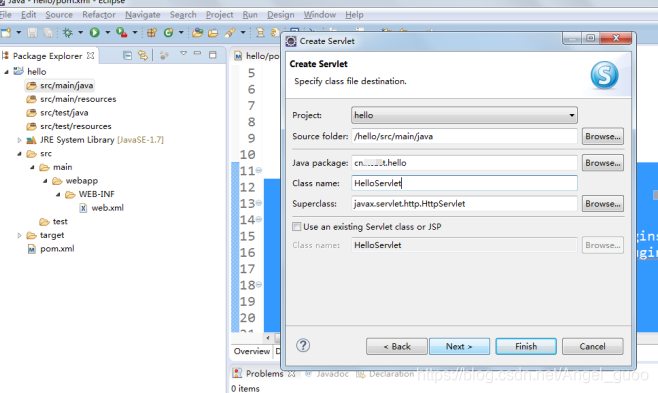Minimize the Package Explorer view
Viewport: 658px width, 393px height.
coord(197,54)
